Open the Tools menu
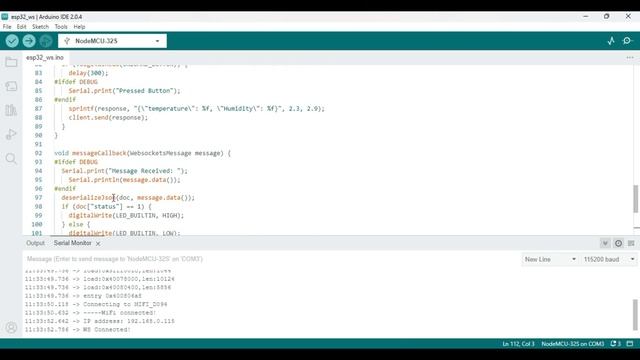Image resolution: width=640 pixels, height=360 pixels. [x=61, y=27]
